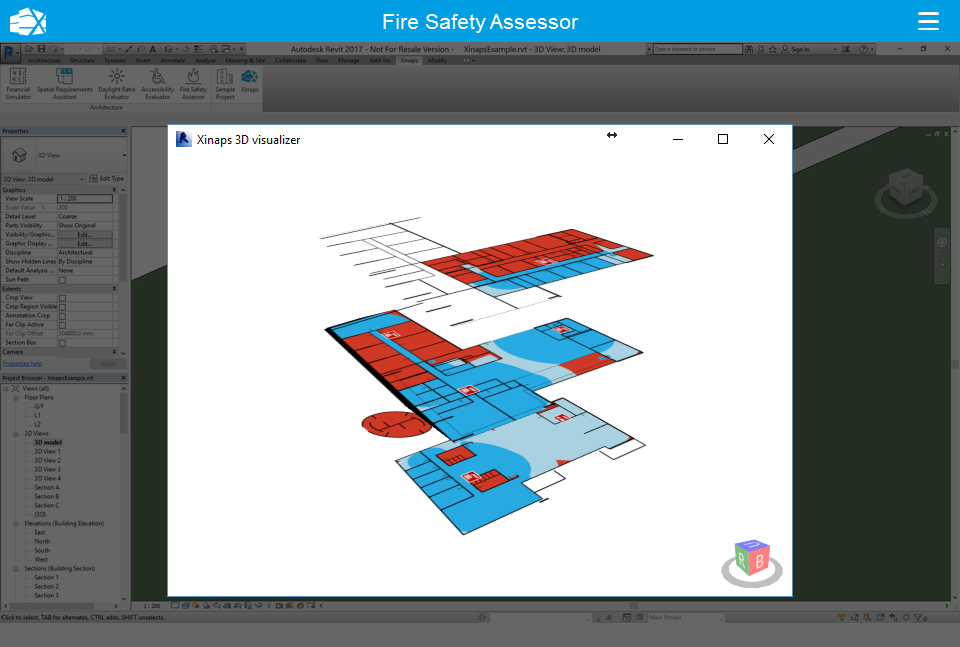960x647 pixels.
Task: Collapse the Views (all) tree node
Action: click(x=6, y=389)
